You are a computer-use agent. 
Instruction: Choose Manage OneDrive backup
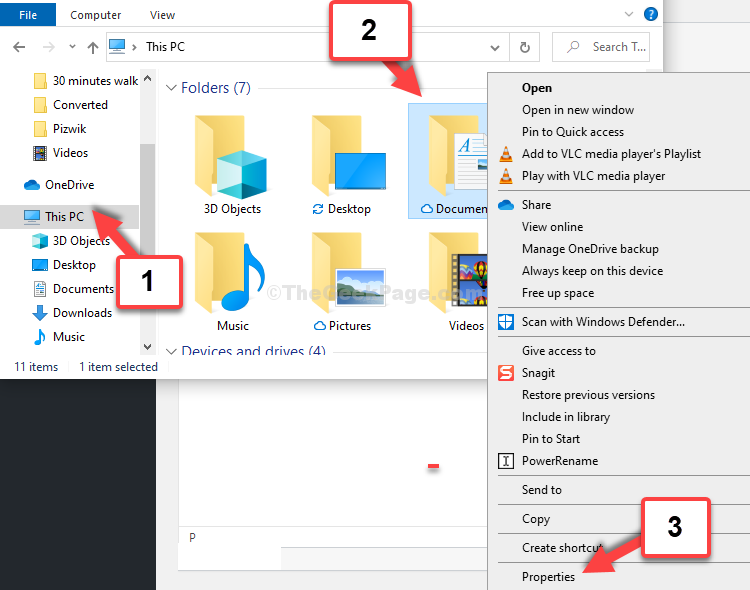tap(590, 249)
